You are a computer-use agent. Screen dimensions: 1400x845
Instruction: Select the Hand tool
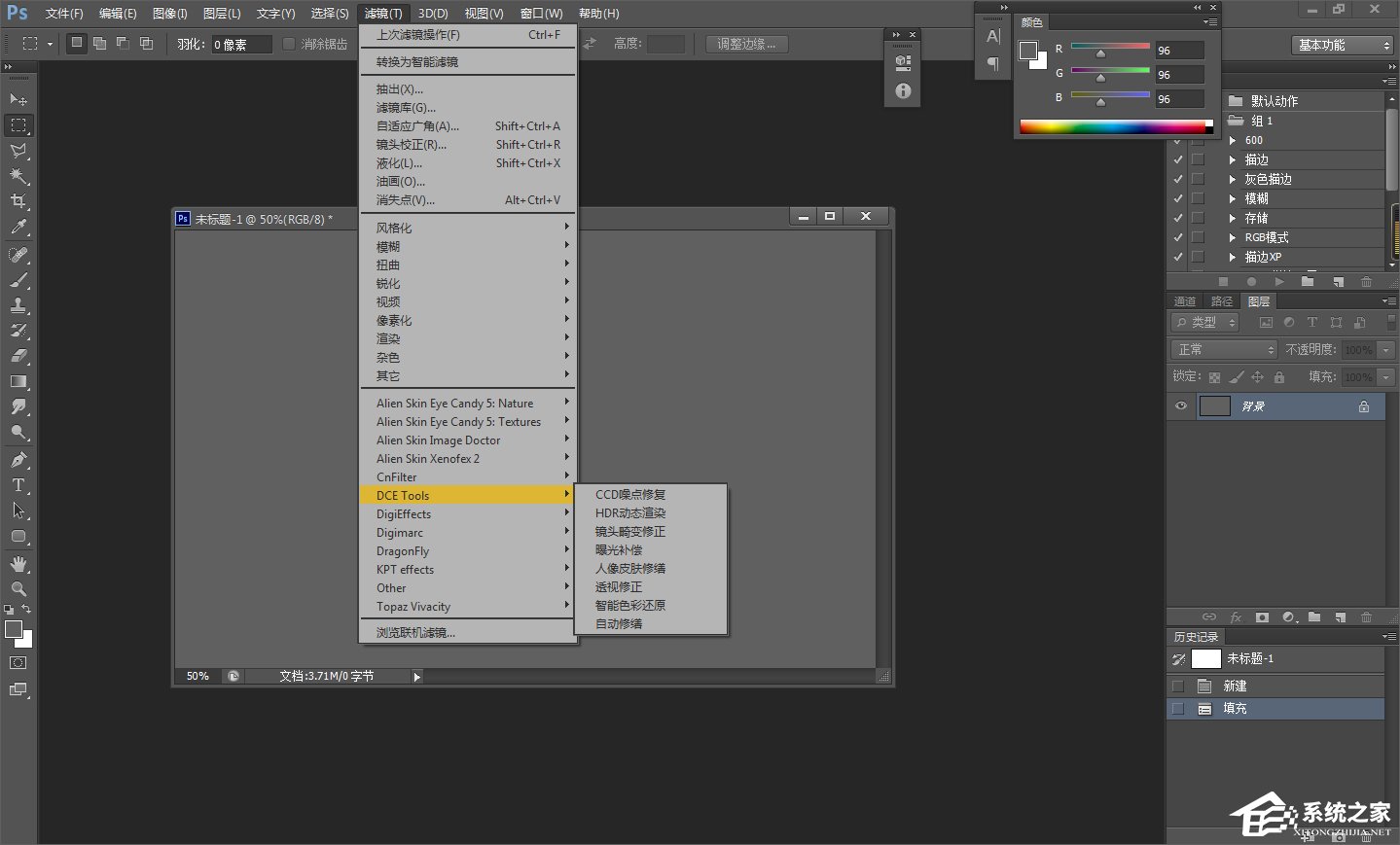(x=18, y=564)
